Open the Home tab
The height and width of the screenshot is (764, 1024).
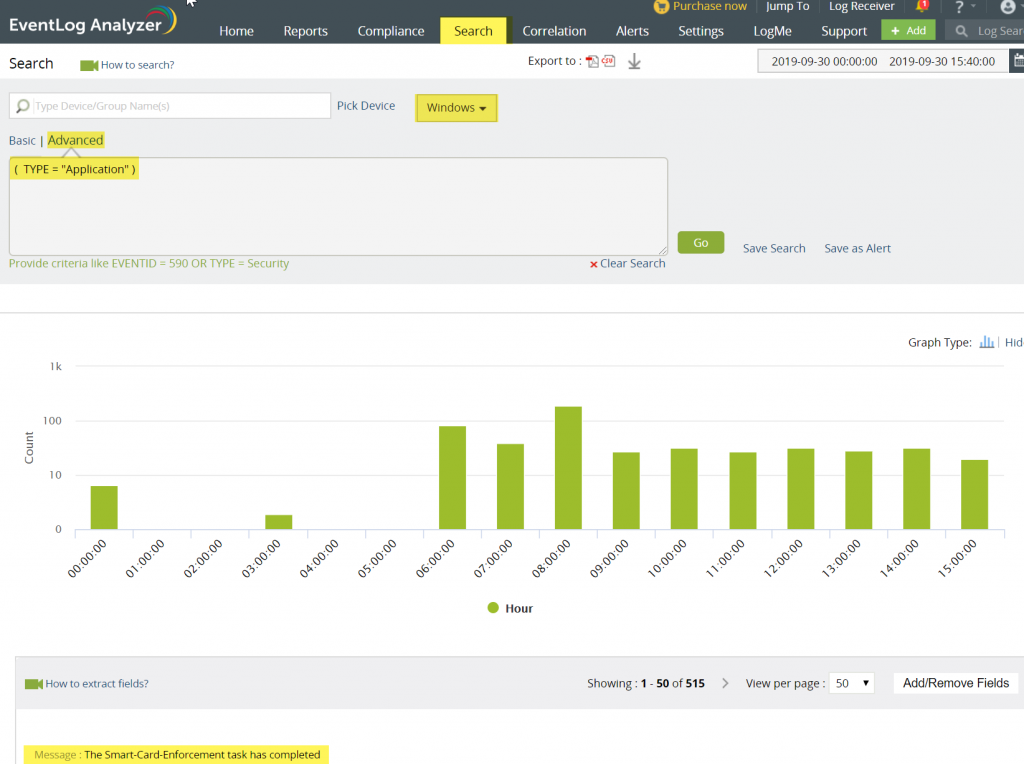click(x=236, y=31)
